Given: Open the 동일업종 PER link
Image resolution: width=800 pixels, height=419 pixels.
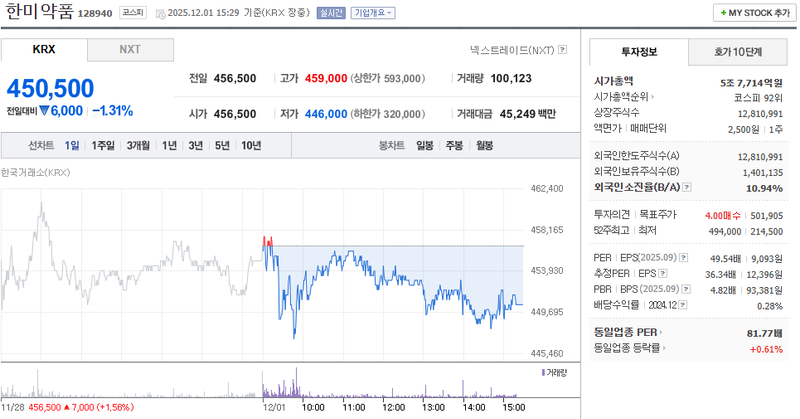Looking at the screenshot, I should click(628, 332).
